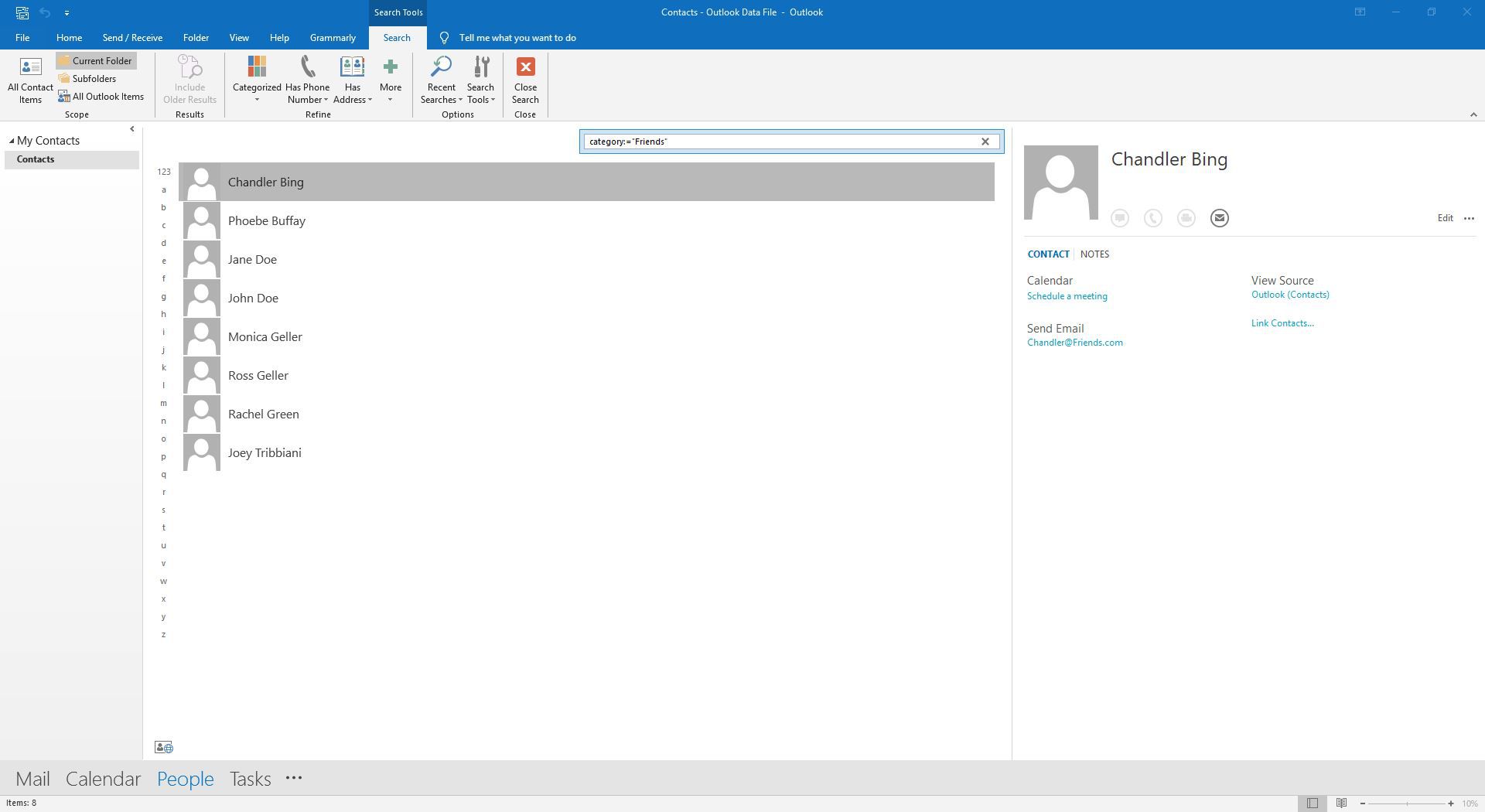Click the All Contact Items scope button
This screenshot has height=812, width=1485.
(30, 80)
